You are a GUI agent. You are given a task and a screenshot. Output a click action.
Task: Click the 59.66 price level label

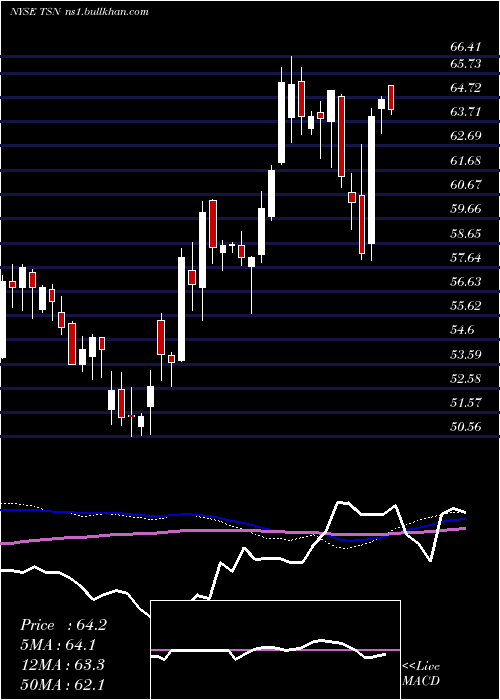click(x=465, y=208)
